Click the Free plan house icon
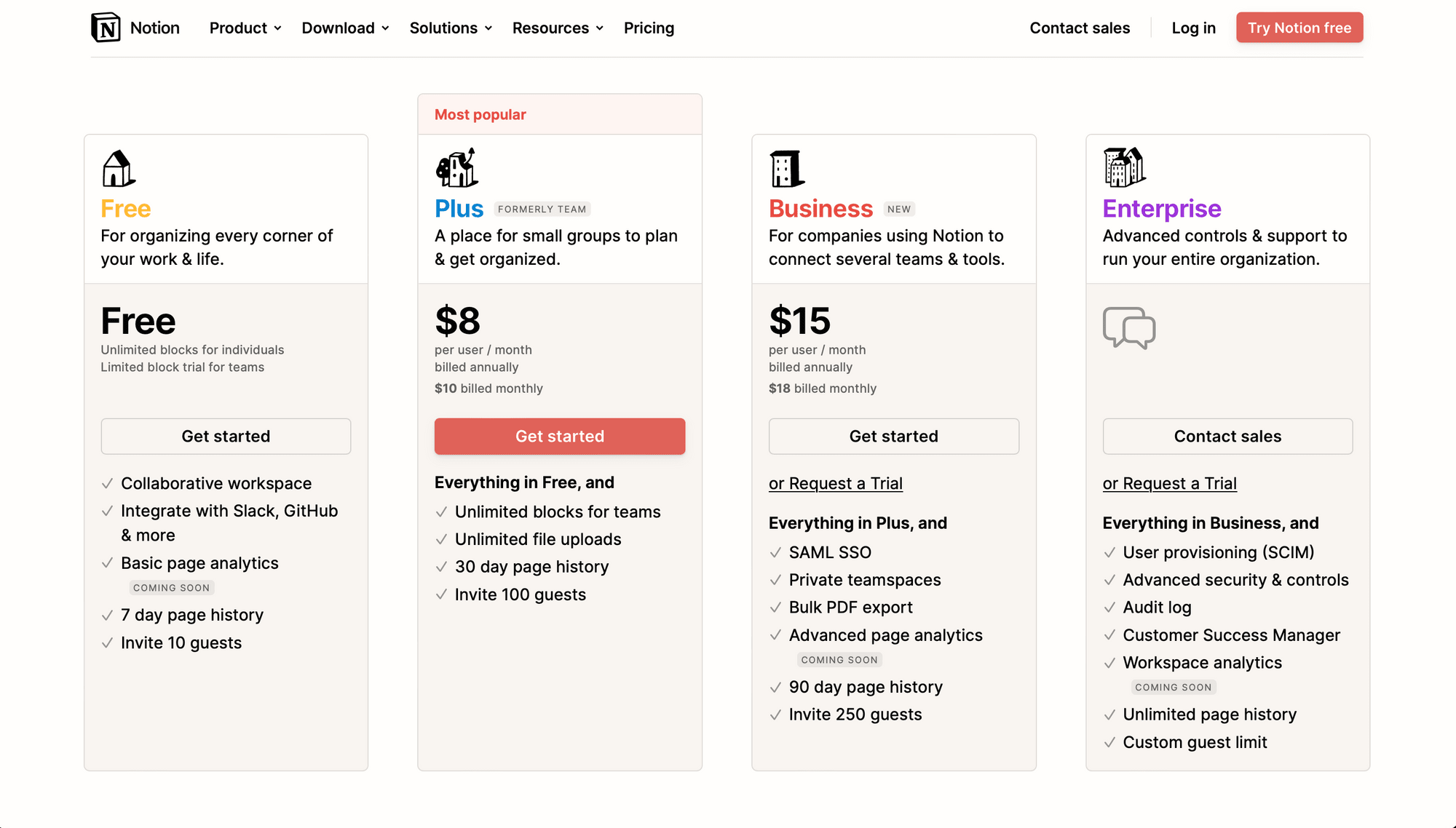The image size is (1456, 828). point(119,169)
